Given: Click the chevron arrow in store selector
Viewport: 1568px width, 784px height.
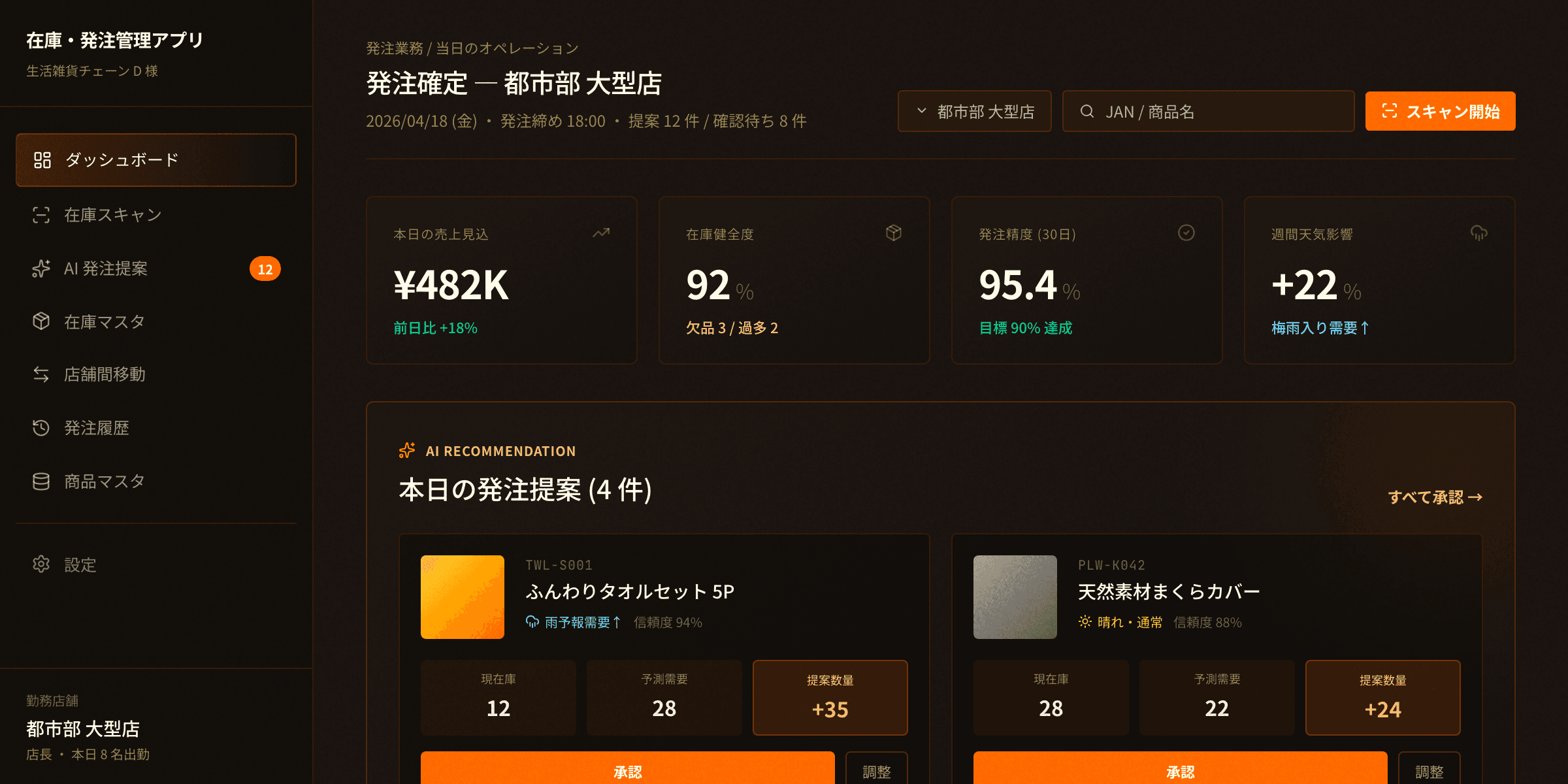Looking at the screenshot, I should [x=922, y=111].
